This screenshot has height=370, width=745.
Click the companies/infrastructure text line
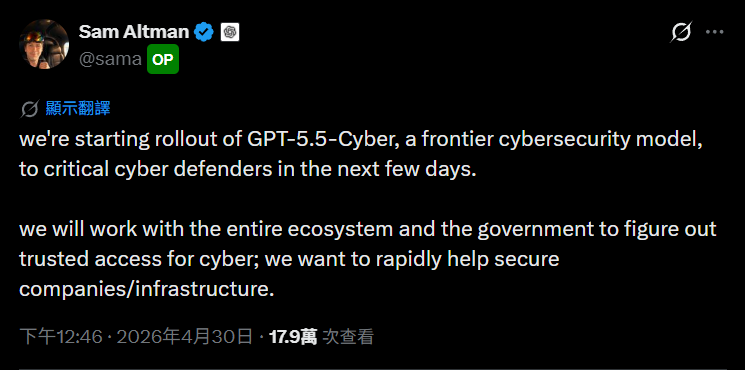click(147, 288)
